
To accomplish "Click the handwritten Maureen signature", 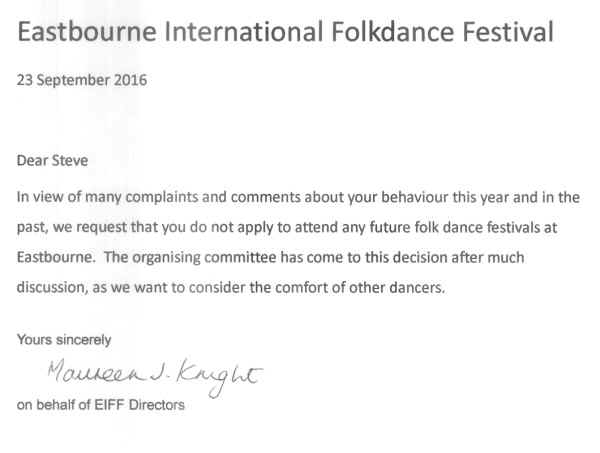I will coord(97,371).
